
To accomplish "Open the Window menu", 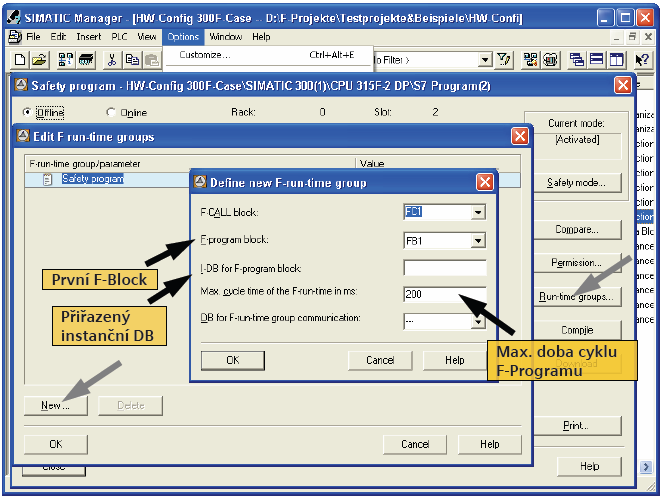I will click(225, 37).
